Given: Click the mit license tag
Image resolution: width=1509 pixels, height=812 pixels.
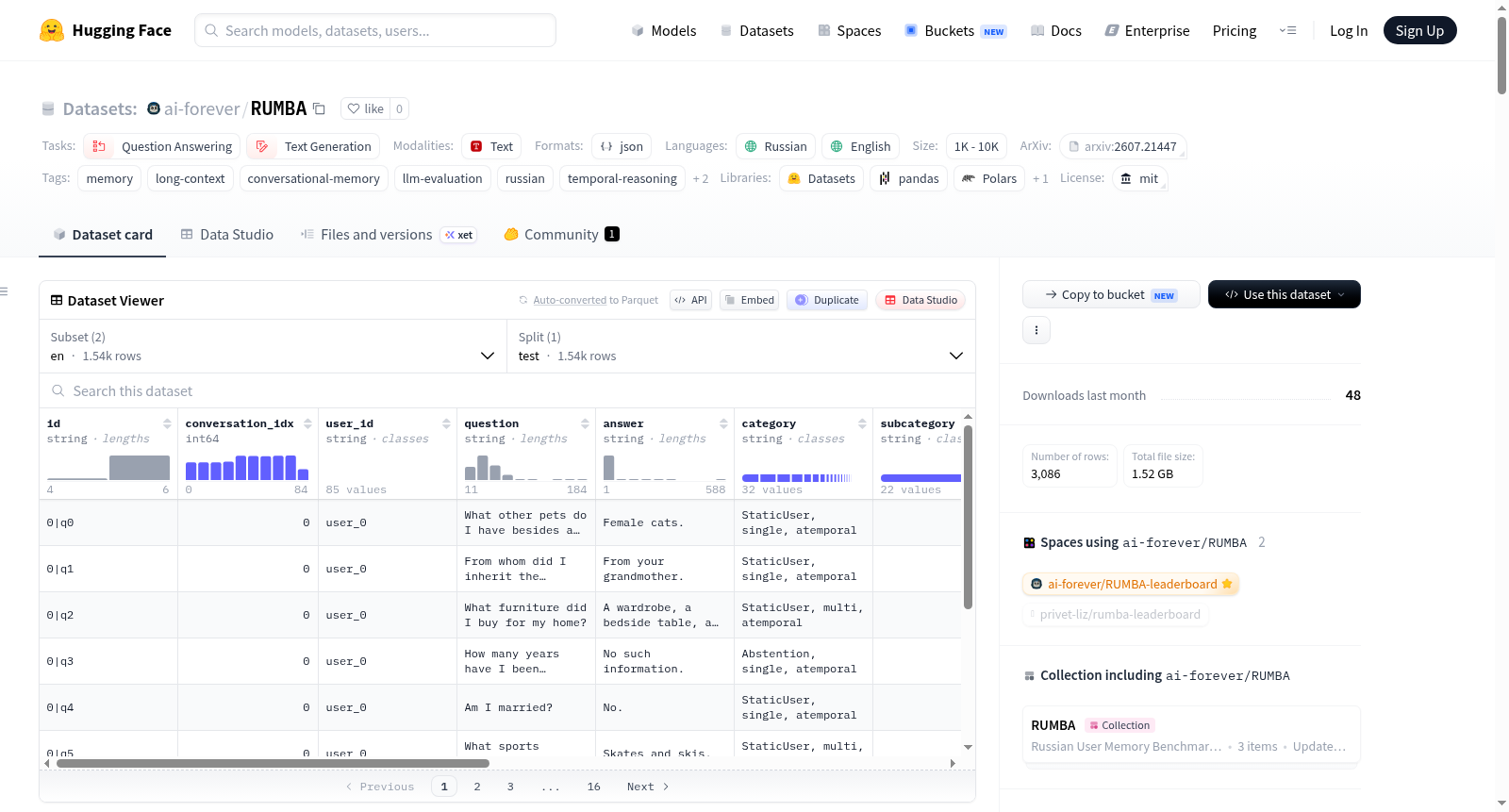Looking at the screenshot, I should pyautogui.click(x=1139, y=178).
